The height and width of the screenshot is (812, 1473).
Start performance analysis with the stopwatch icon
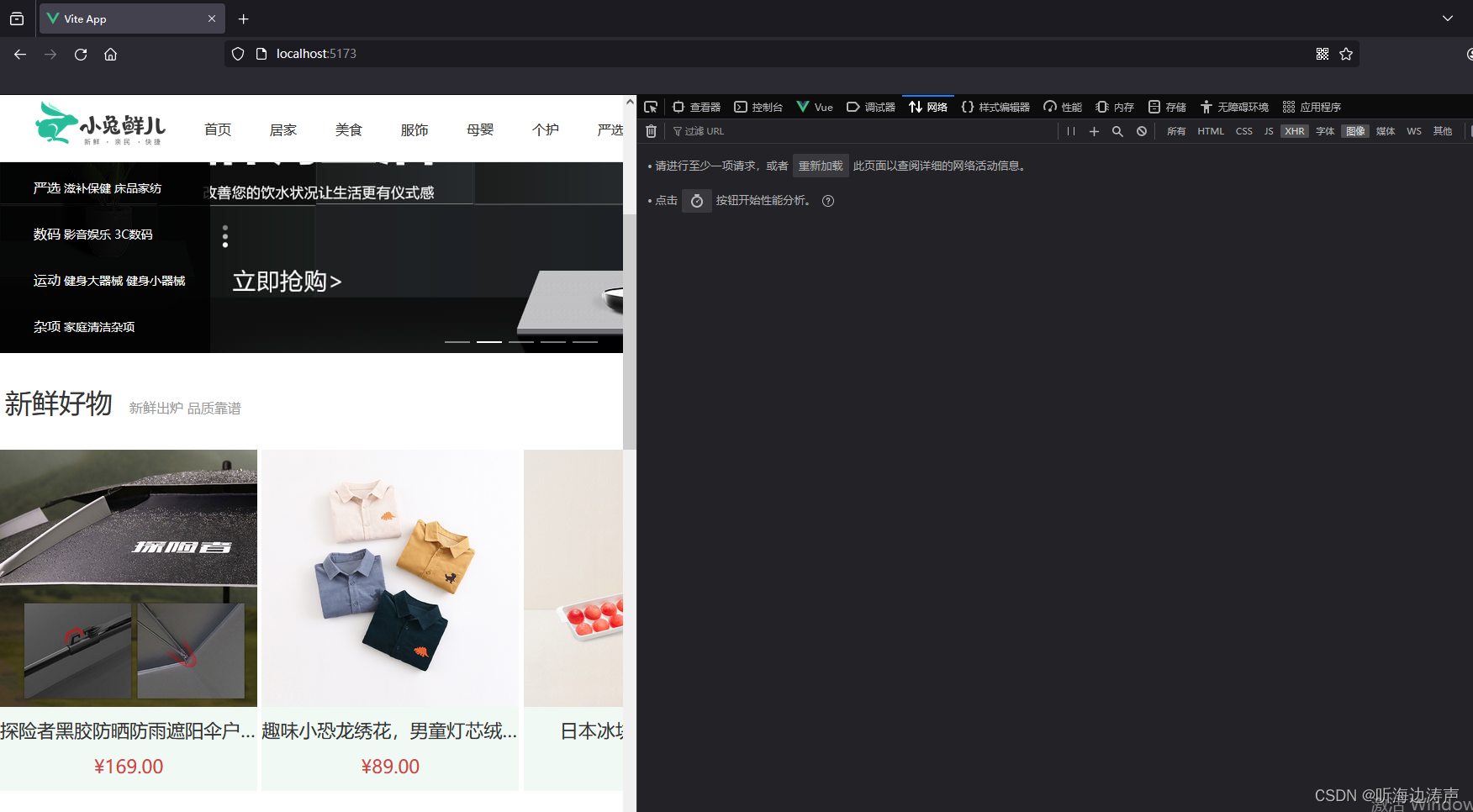tap(696, 200)
